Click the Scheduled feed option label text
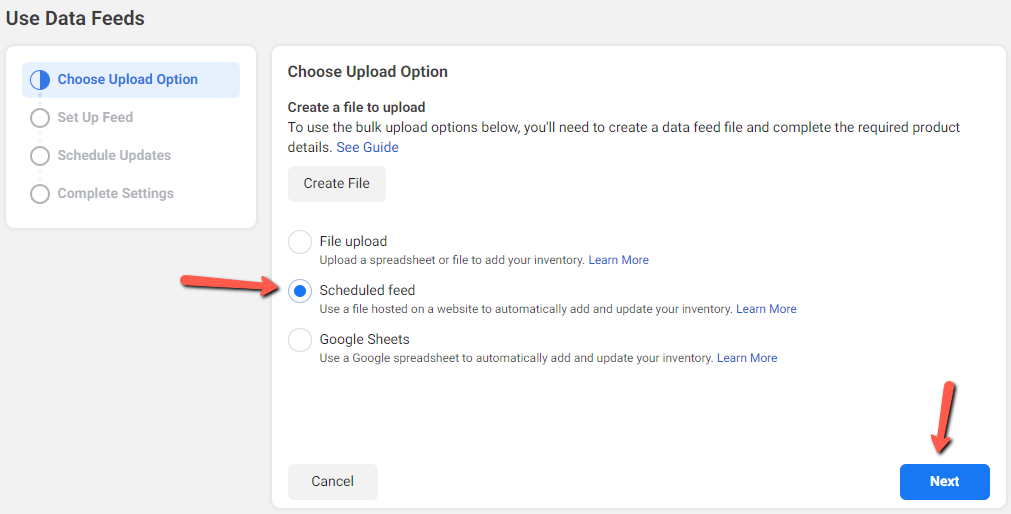1011x514 pixels. 368,290
